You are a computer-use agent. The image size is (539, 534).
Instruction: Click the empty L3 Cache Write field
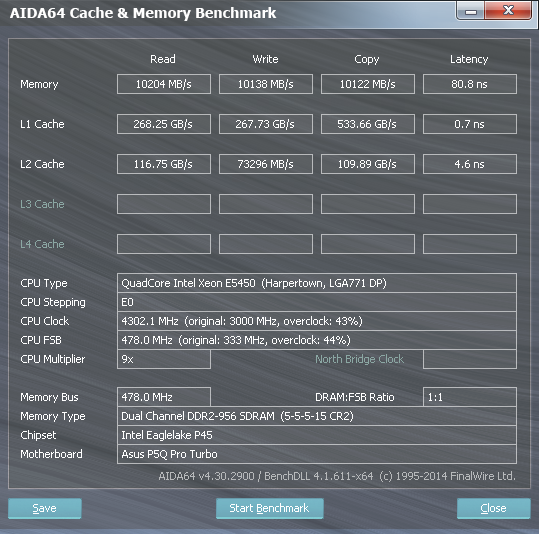coord(266,204)
